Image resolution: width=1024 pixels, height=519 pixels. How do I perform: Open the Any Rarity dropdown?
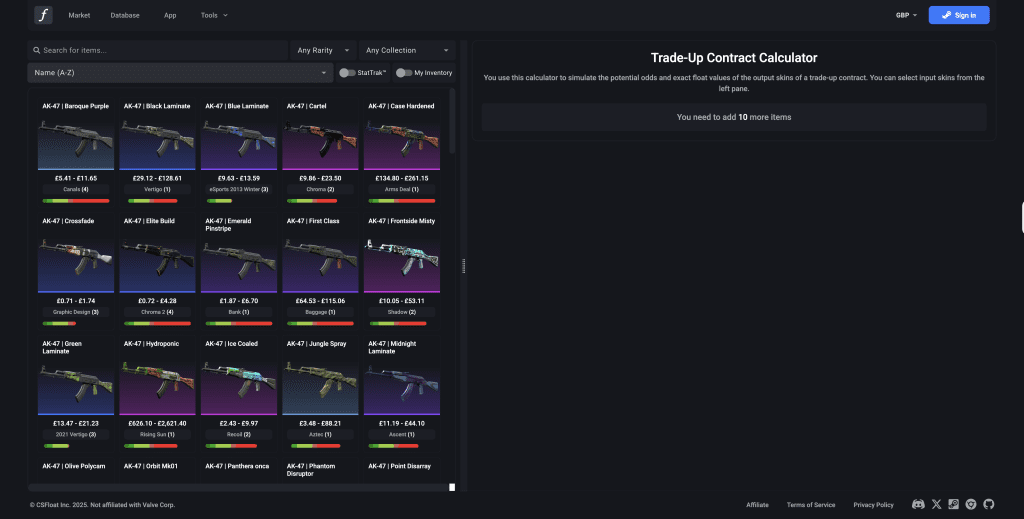(x=323, y=50)
